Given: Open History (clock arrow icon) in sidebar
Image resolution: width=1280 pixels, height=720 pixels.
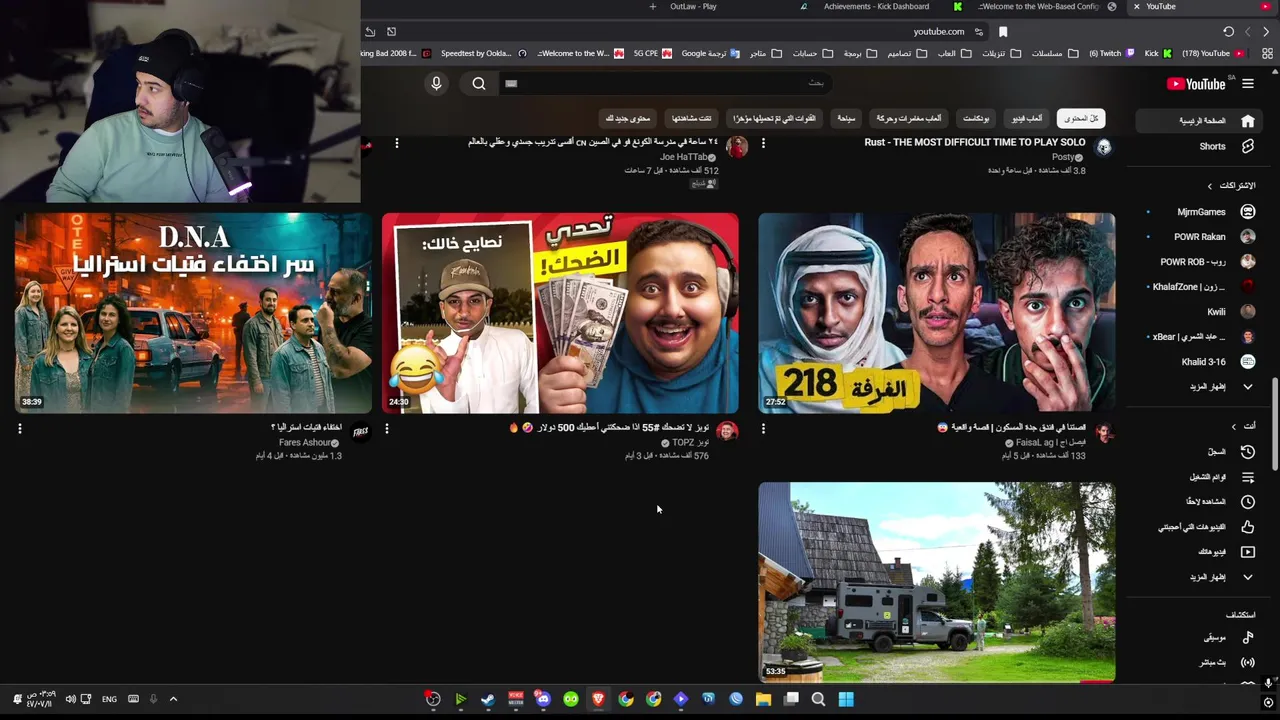Looking at the screenshot, I should (1248, 452).
